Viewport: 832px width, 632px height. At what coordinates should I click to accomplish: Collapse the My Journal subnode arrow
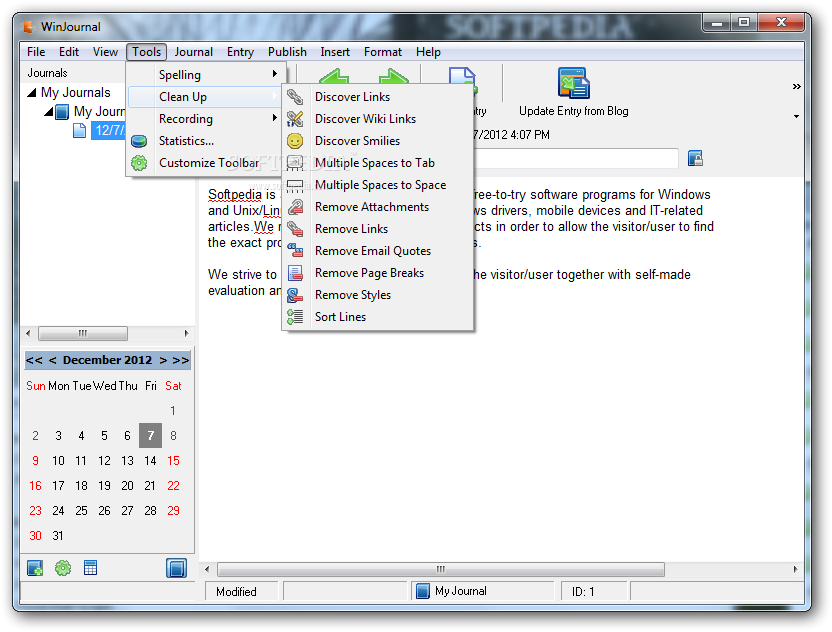point(48,111)
